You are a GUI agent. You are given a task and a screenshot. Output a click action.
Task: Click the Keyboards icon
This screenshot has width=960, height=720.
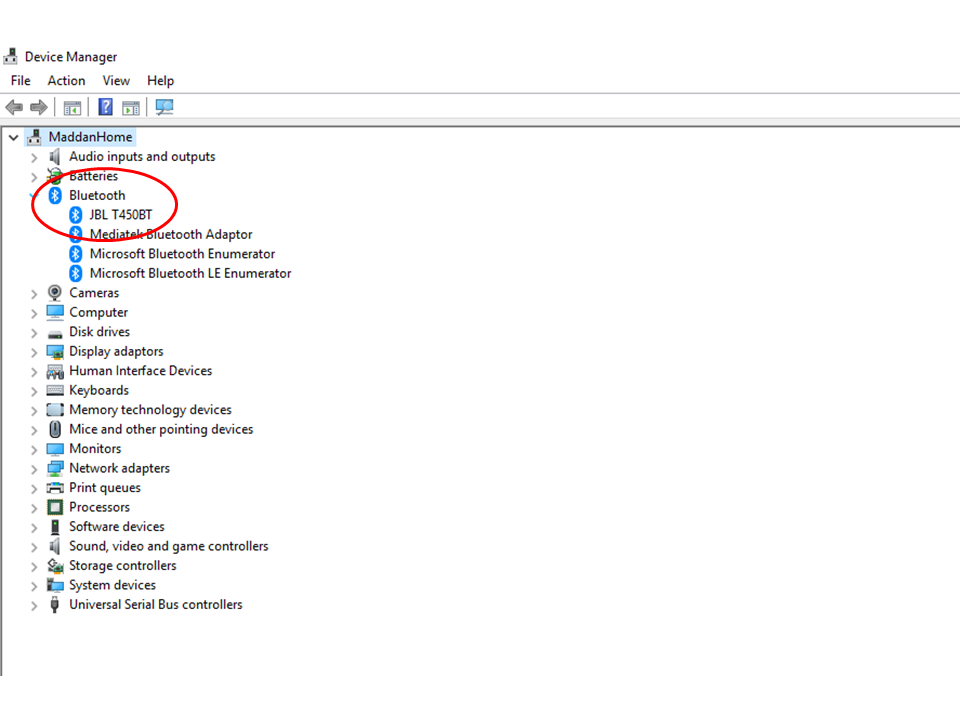55,391
